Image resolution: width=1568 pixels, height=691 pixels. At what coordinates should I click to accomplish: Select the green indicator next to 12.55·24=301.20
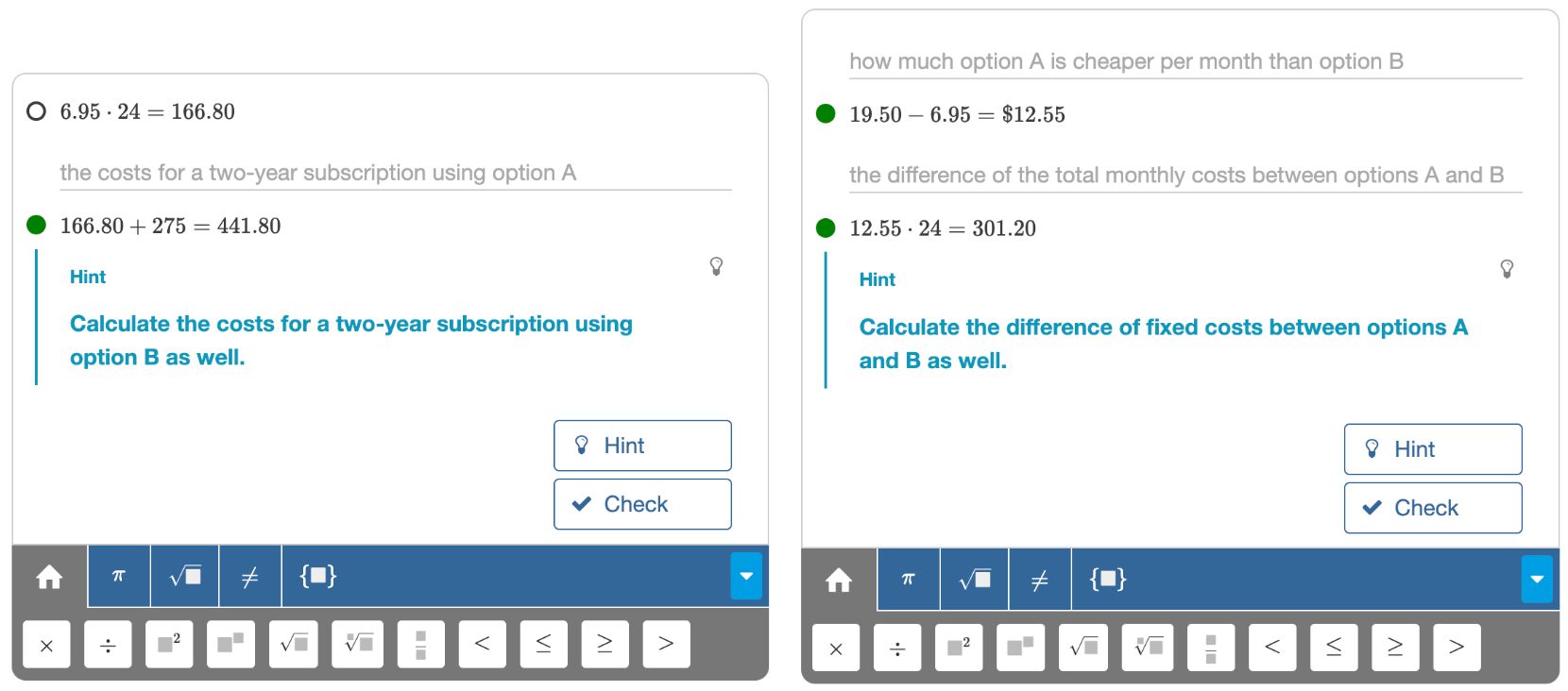click(x=826, y=228)
